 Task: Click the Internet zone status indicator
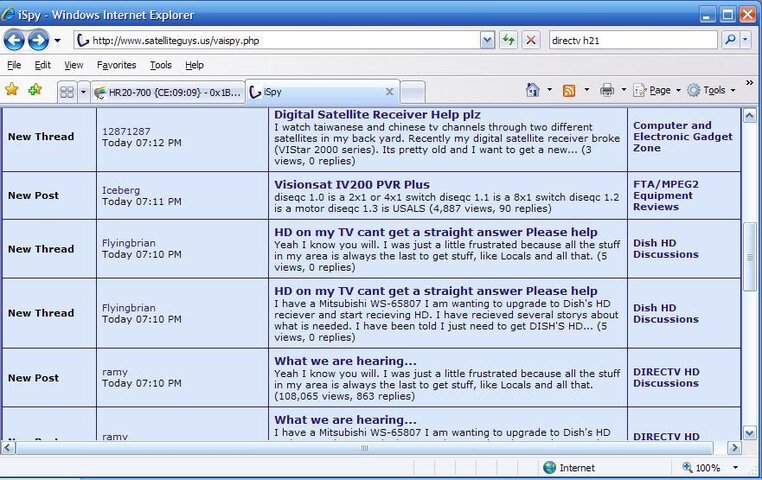pyautogui.click(x=569, y=467)
